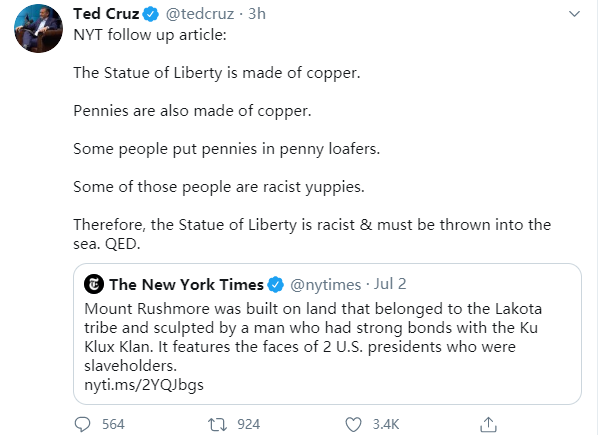The image size is (609, 435).
Task: Click The New York Times verified badge
Action: click(x=278, y=284)
